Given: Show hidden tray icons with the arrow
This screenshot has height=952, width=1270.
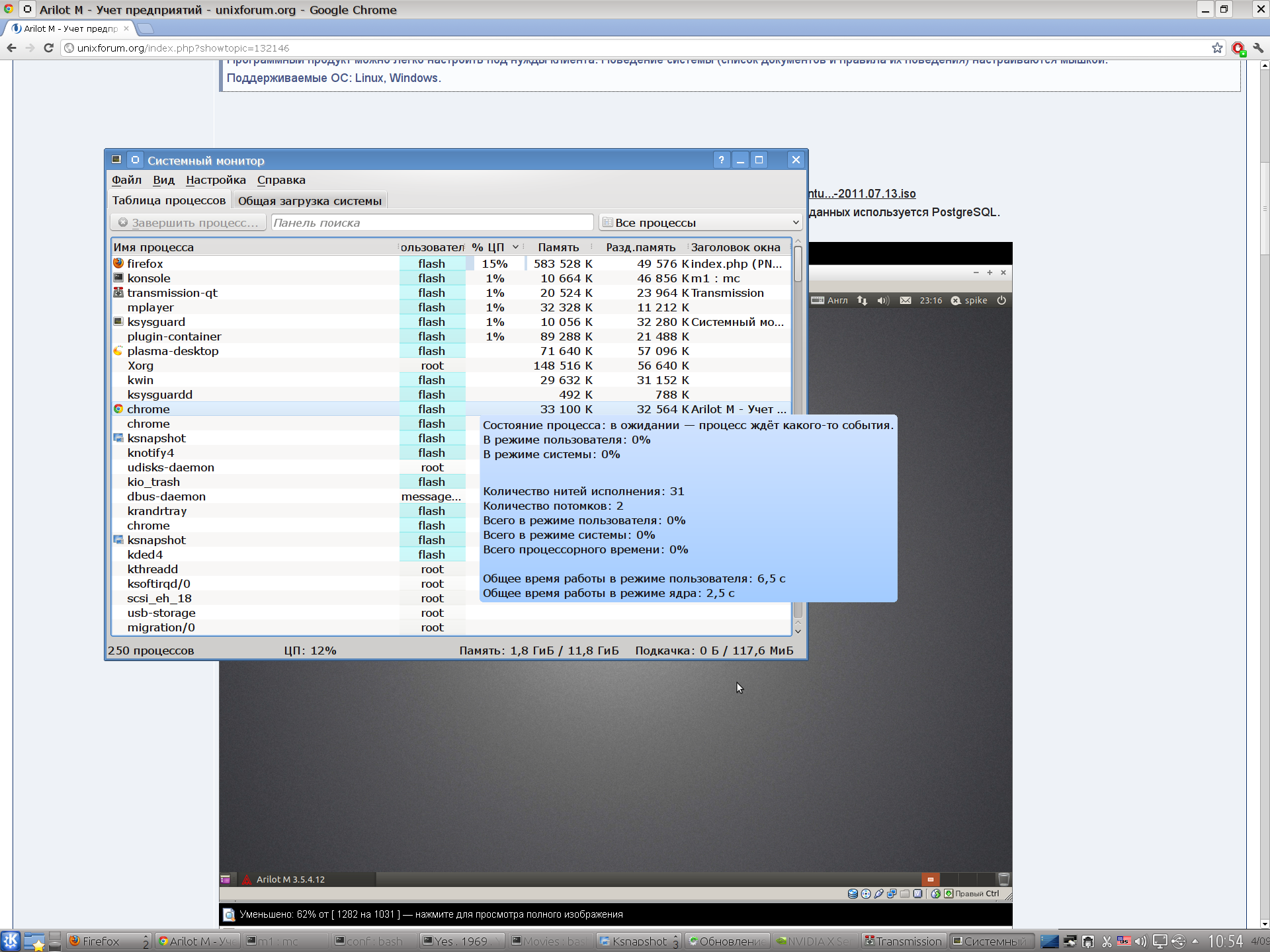Looking at the screenshot, I should coord(1195,941).
